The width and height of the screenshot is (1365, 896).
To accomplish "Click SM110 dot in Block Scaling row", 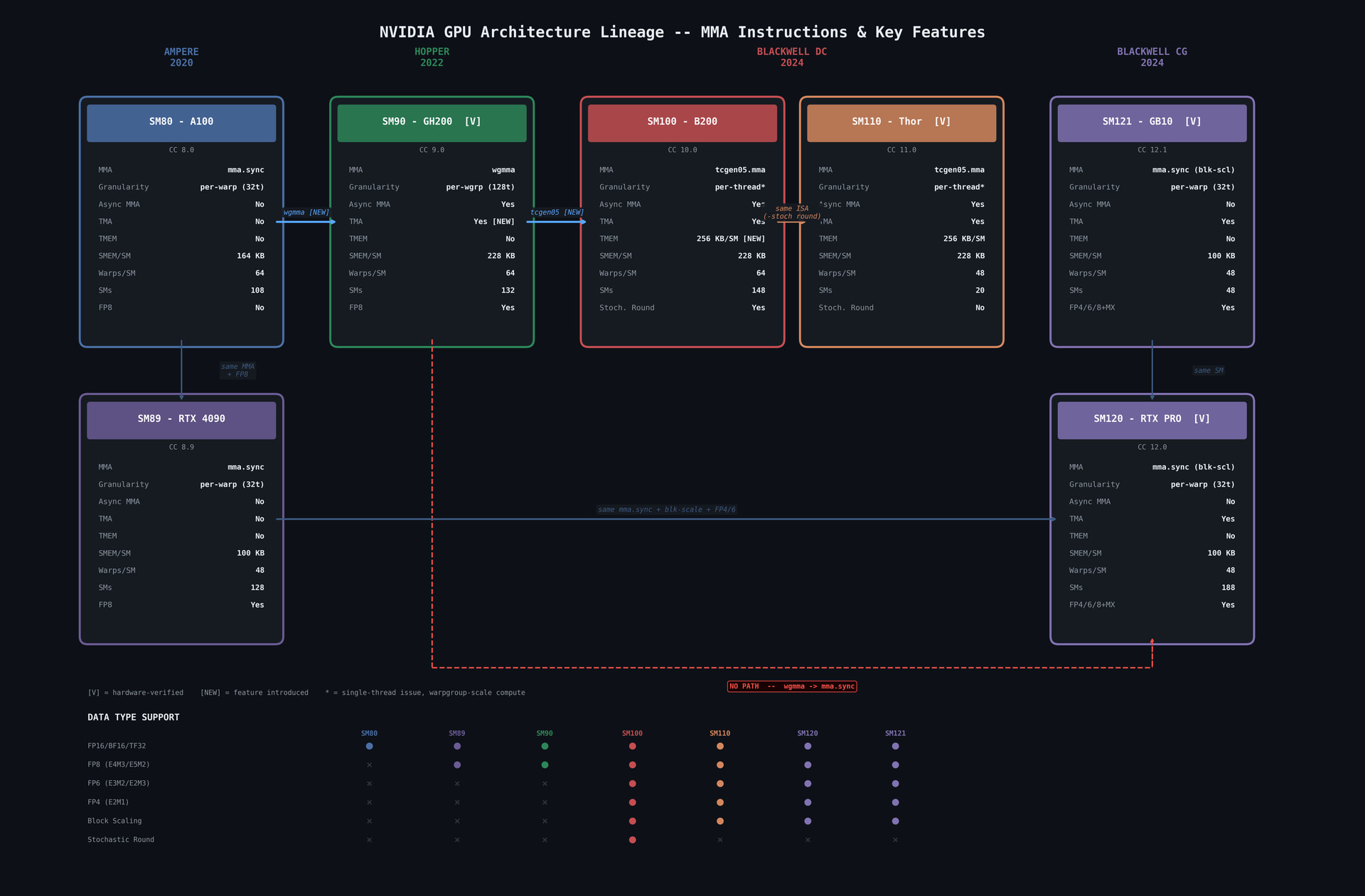I will 720,821.
